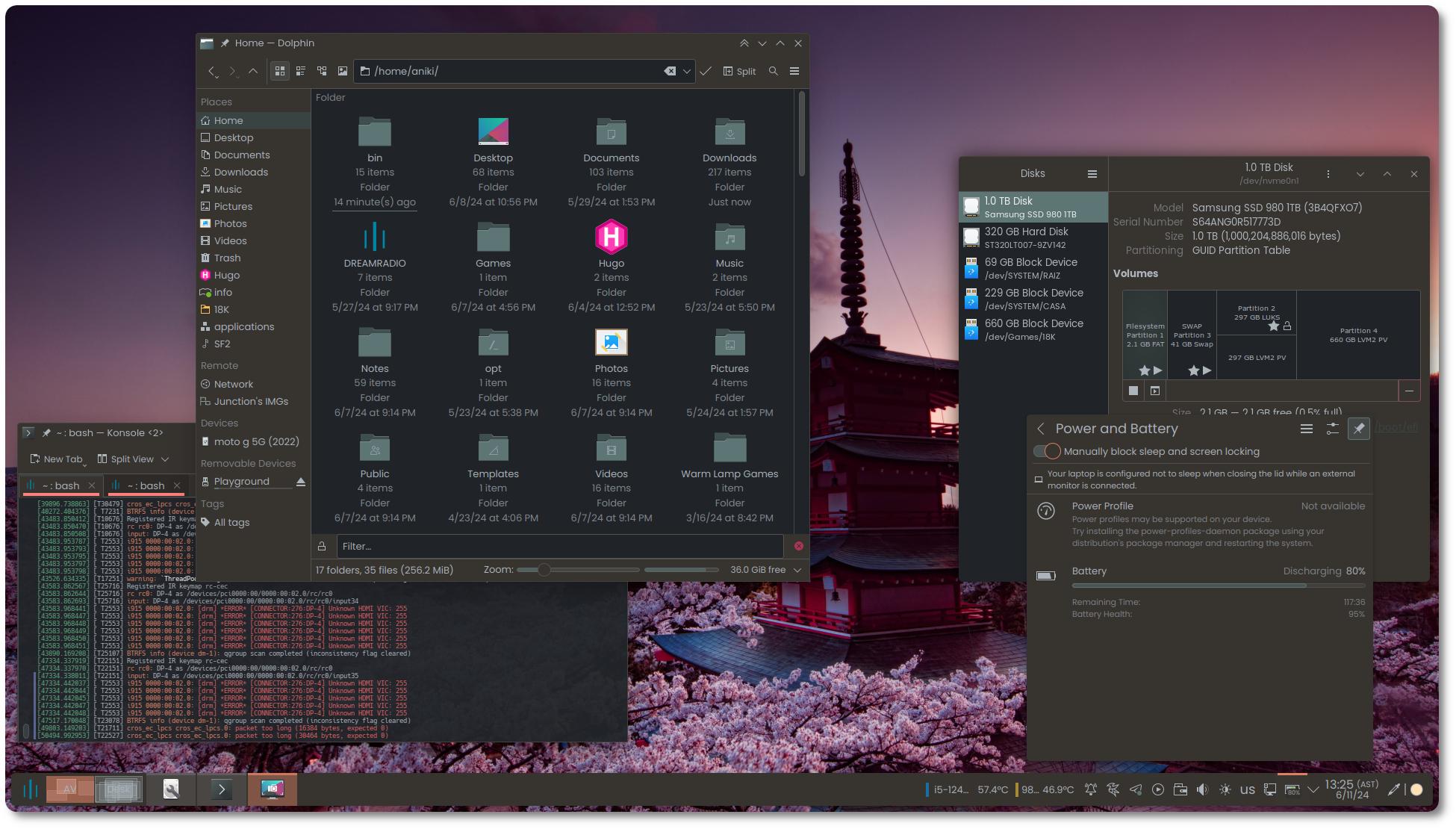Viewport: 1456px width, 829px height.
Task: Select the Photos folder in file view
Action: click(612, 343)
